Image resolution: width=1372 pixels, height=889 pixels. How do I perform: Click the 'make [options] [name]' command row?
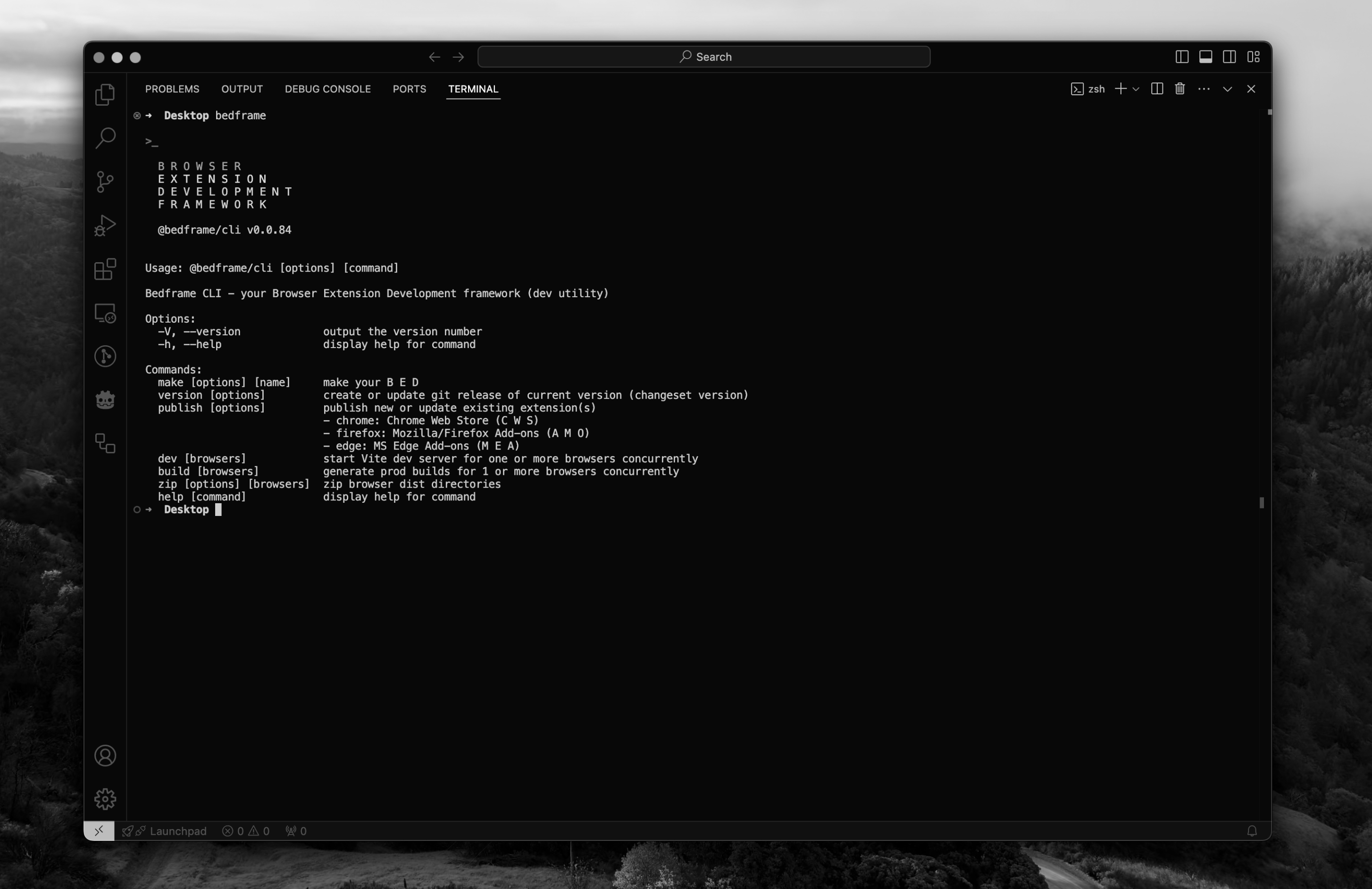(x=288, y=382)
